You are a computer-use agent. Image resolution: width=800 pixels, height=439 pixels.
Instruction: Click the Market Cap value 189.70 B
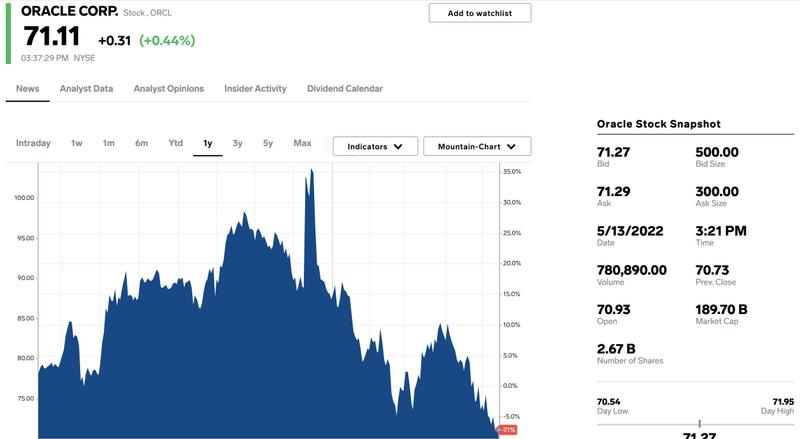tap(721, 309)
